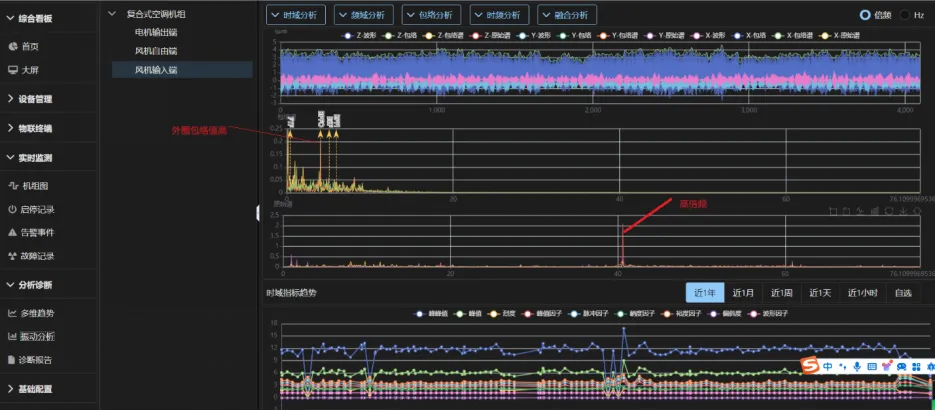Expand the 融合分析 dropdown
The height and width of the screenshot is (411, 935).
coord(567,15)
